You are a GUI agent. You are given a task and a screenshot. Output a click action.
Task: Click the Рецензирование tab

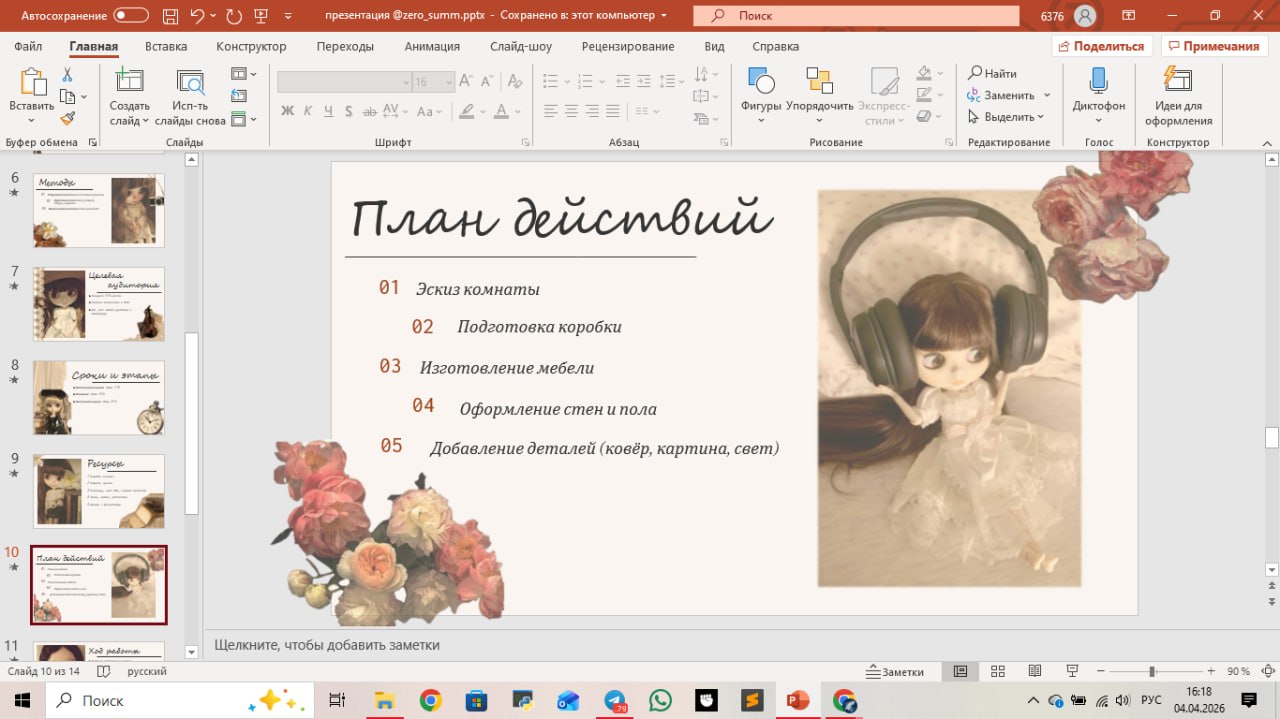click(628, 46)
